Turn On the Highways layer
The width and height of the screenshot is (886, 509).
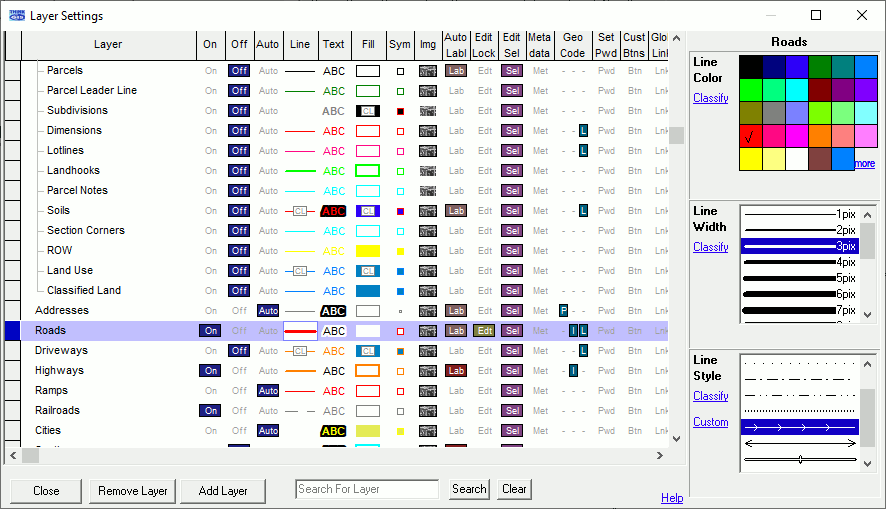[x=210, y=371]
